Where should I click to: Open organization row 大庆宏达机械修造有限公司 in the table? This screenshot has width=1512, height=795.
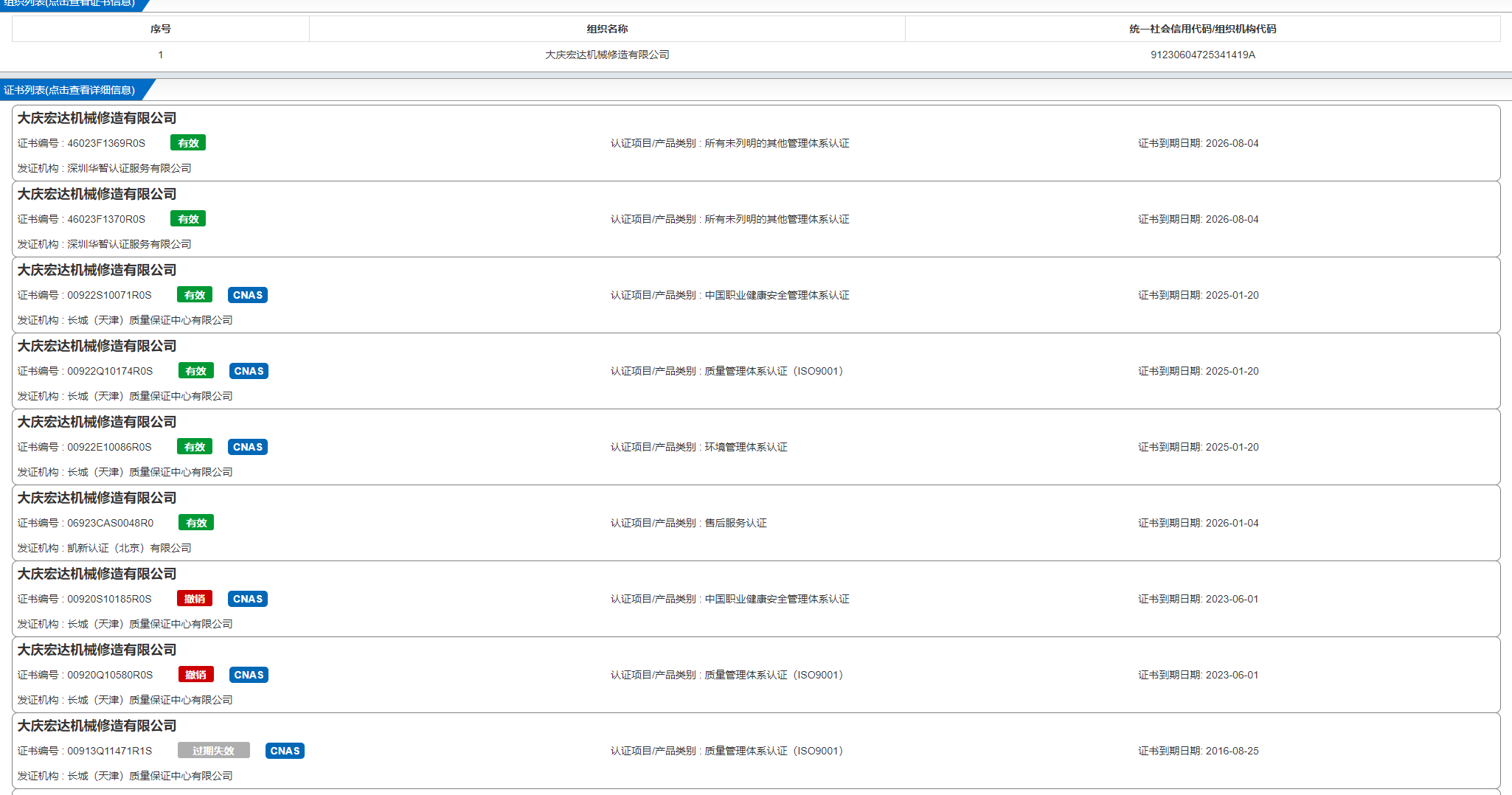(756, 55)
